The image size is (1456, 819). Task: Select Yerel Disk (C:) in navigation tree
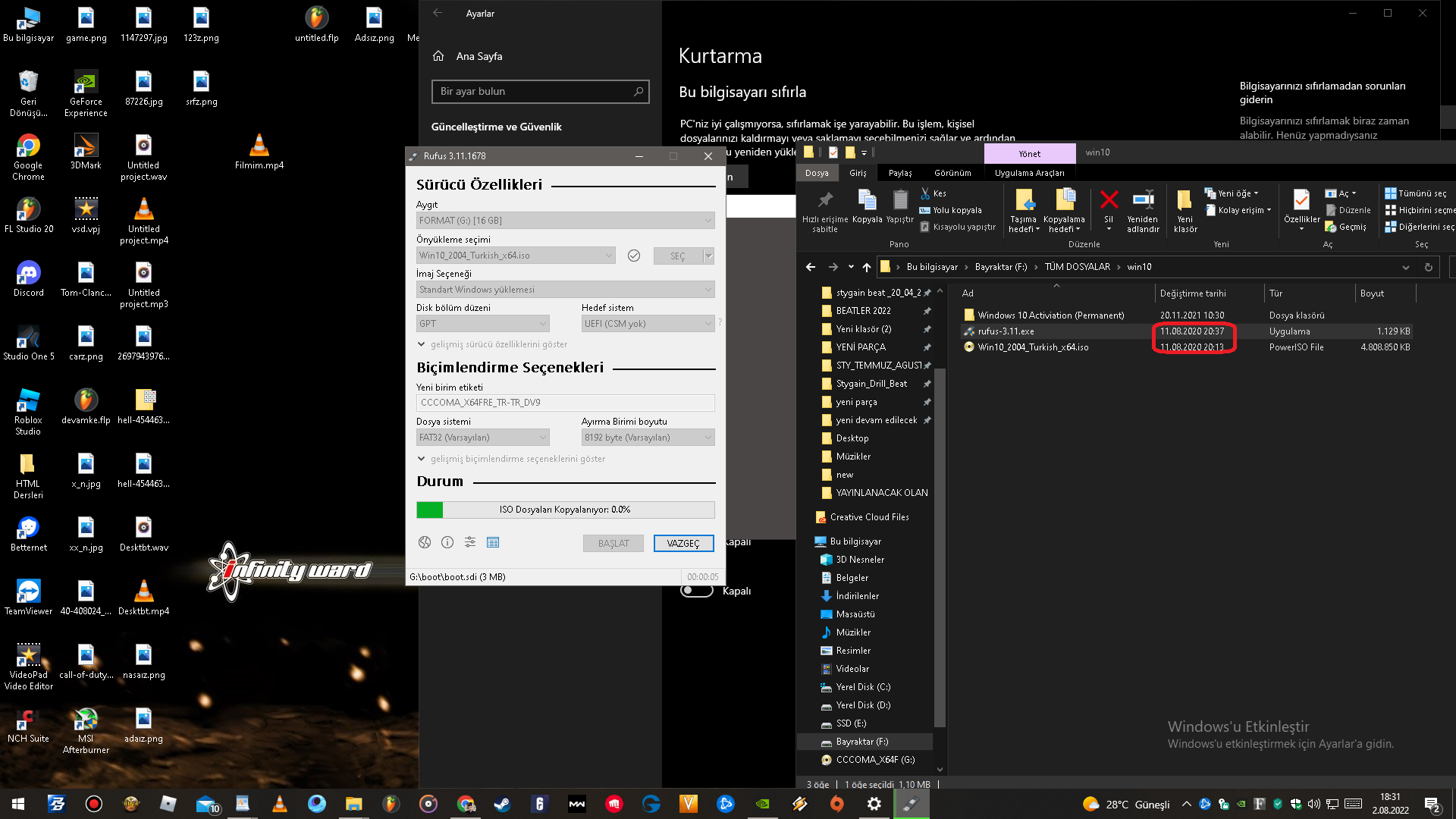click(x=863, y=687)
